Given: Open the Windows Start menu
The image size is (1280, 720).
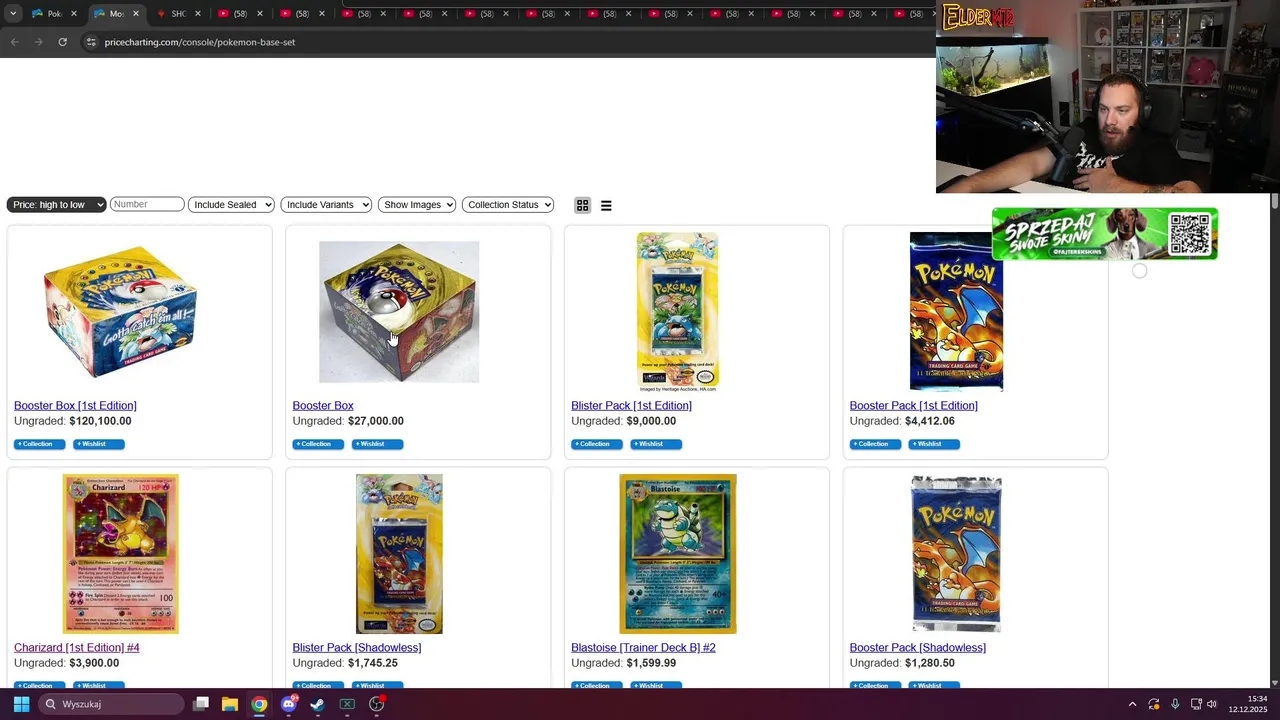Looking at the screenshot, I should pos(21,704).
